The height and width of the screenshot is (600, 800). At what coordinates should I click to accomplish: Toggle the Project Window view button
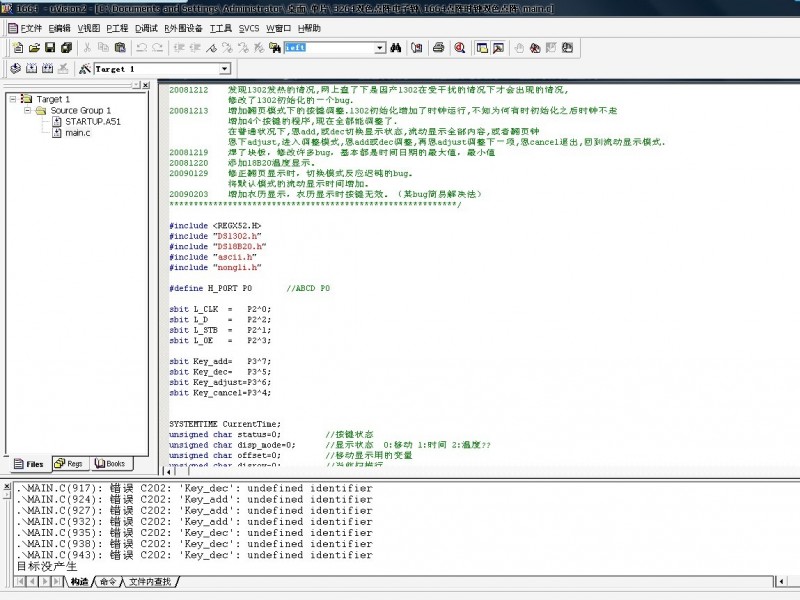[482, 47]
